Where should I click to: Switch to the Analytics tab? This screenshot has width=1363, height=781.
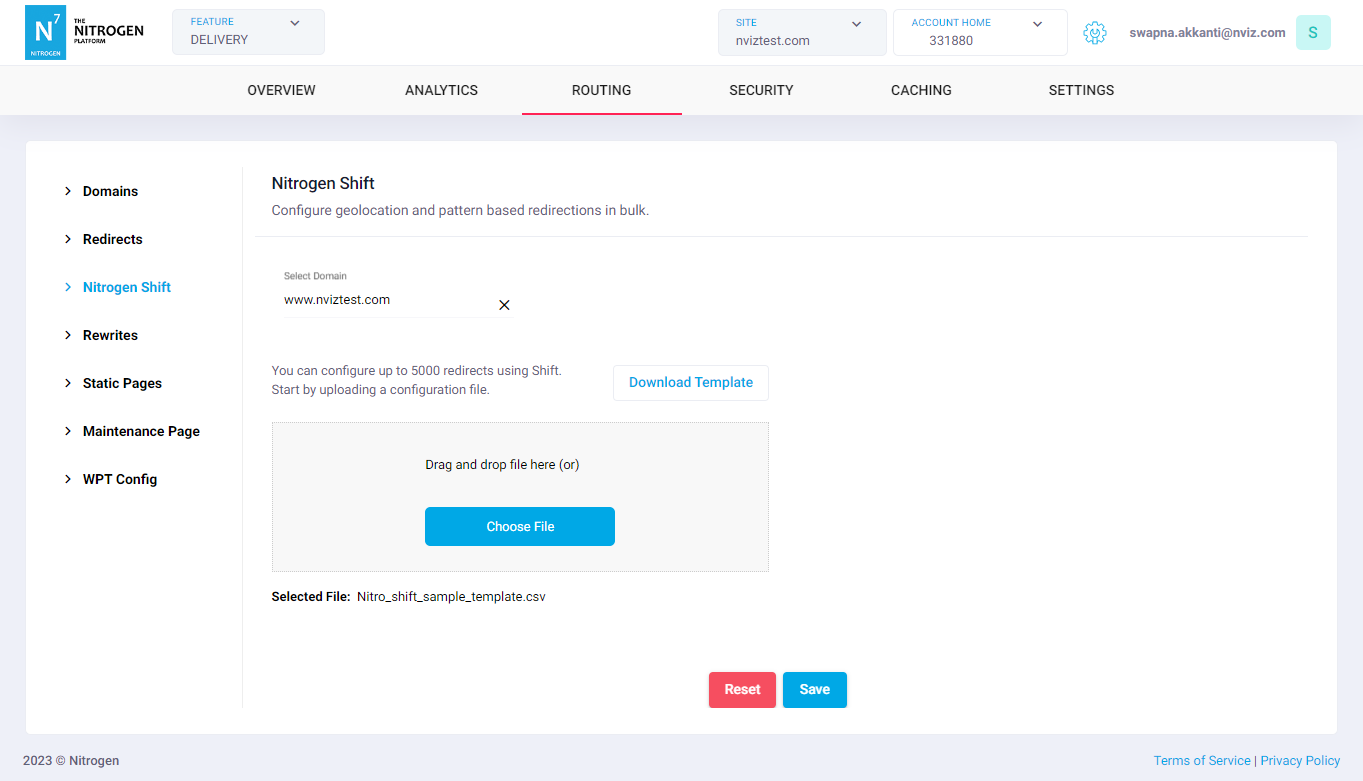coord(441,90)
